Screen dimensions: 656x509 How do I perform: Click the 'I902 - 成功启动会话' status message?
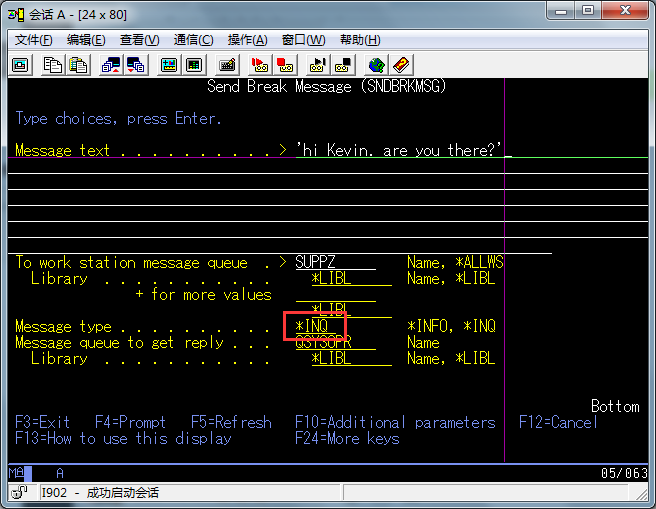click(100, 492)
